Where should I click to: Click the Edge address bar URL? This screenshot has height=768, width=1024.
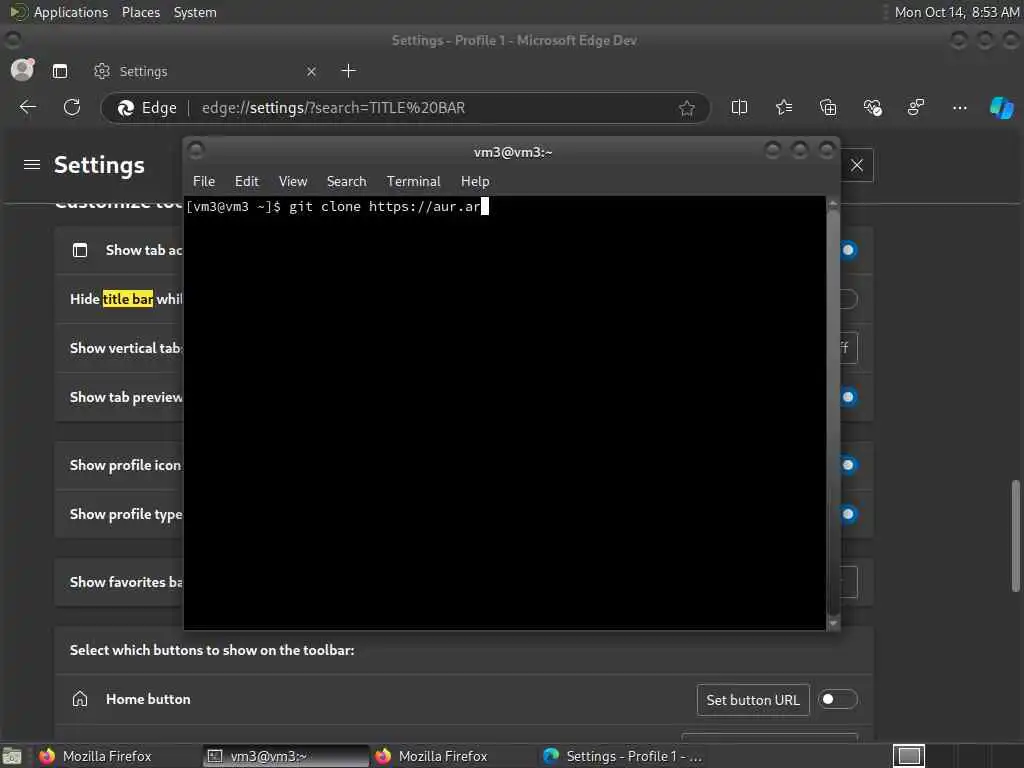point(333,108)
